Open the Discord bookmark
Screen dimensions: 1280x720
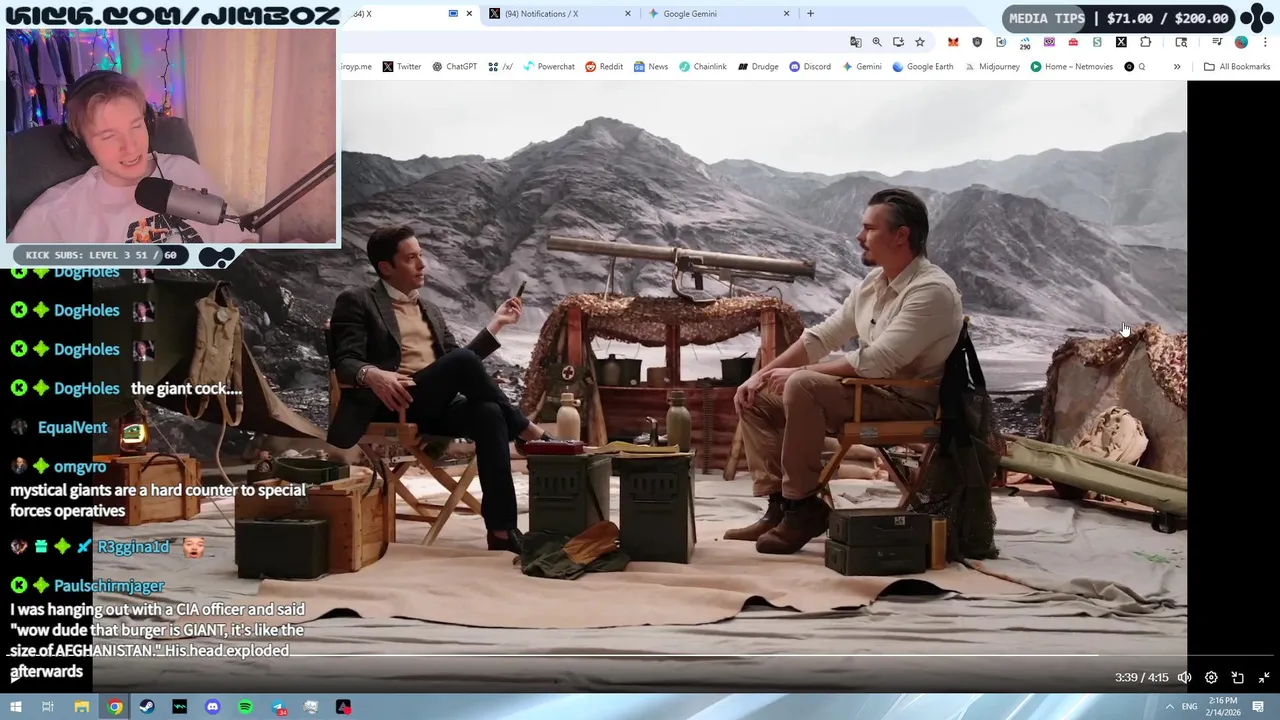pos(810,67)
